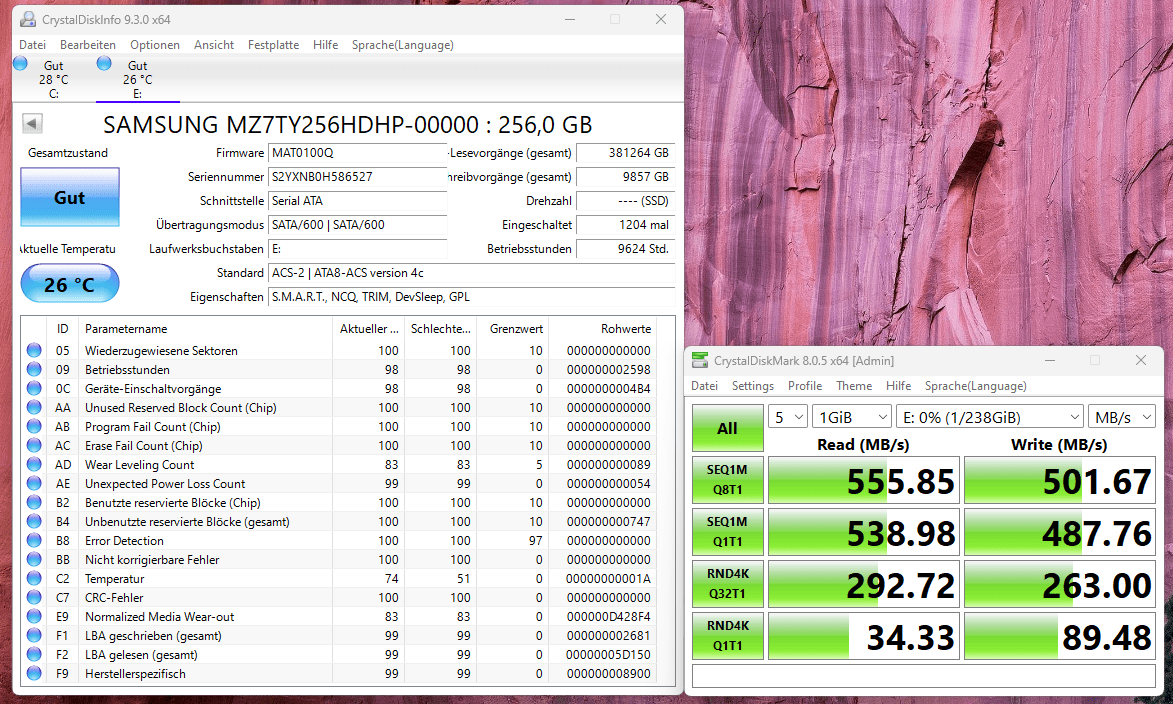Click the Betriebsstunden value 9624 Std.
1173x704 pixels.
[625, 248]
